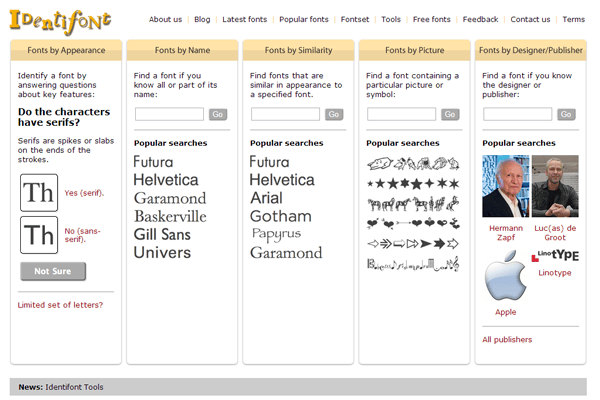Choose the music notes symbol row
This screenshot has width=600, height=400.
click(413, 264)
